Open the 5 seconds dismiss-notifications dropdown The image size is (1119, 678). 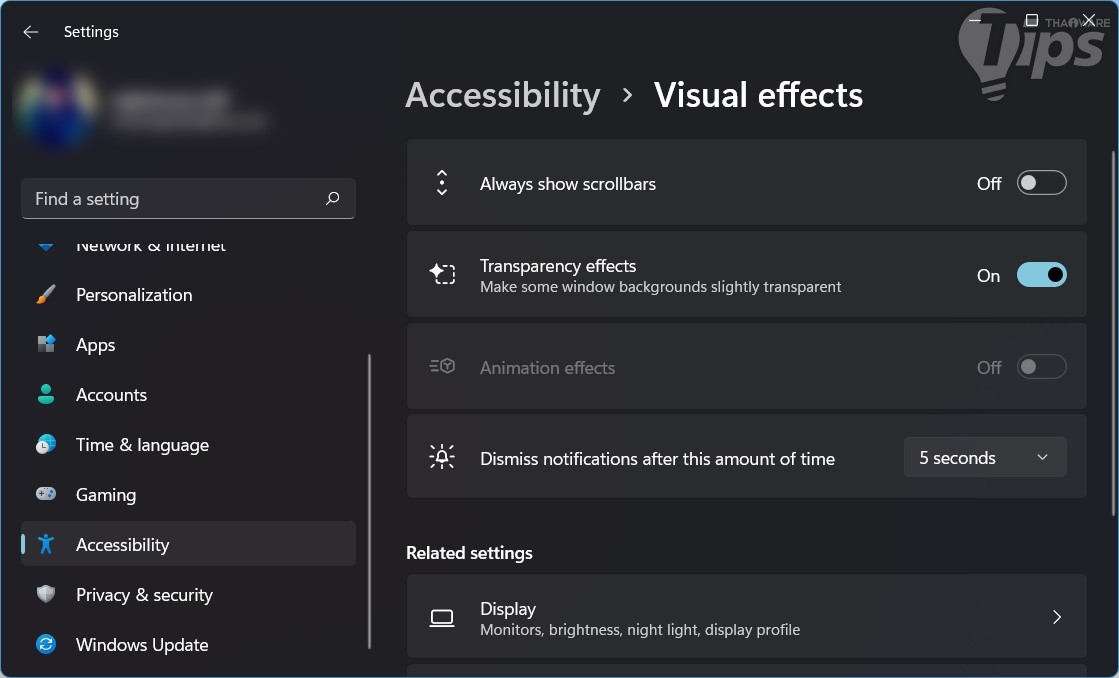pyautogui.click(x=984, y=458)
